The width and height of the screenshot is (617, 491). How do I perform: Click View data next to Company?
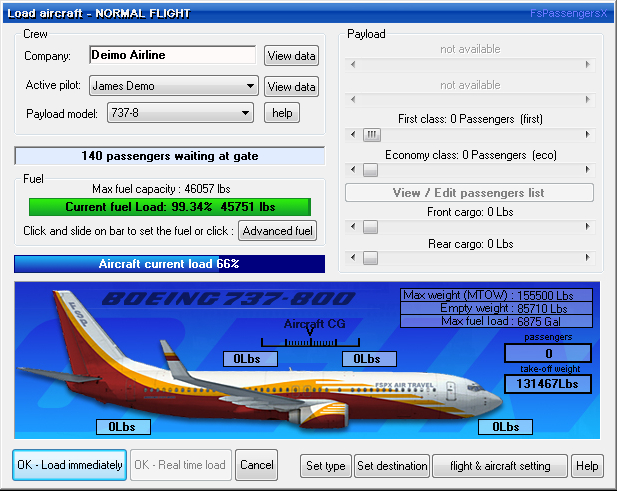291,55
